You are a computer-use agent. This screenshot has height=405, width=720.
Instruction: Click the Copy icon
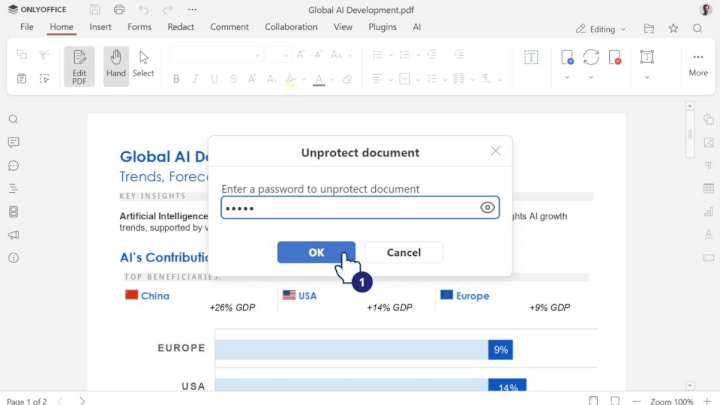[x=22, y=55]
